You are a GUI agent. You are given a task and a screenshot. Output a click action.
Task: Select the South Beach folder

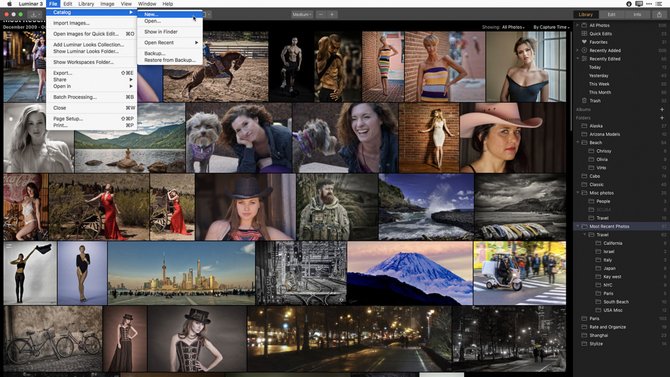coord(616,302)
